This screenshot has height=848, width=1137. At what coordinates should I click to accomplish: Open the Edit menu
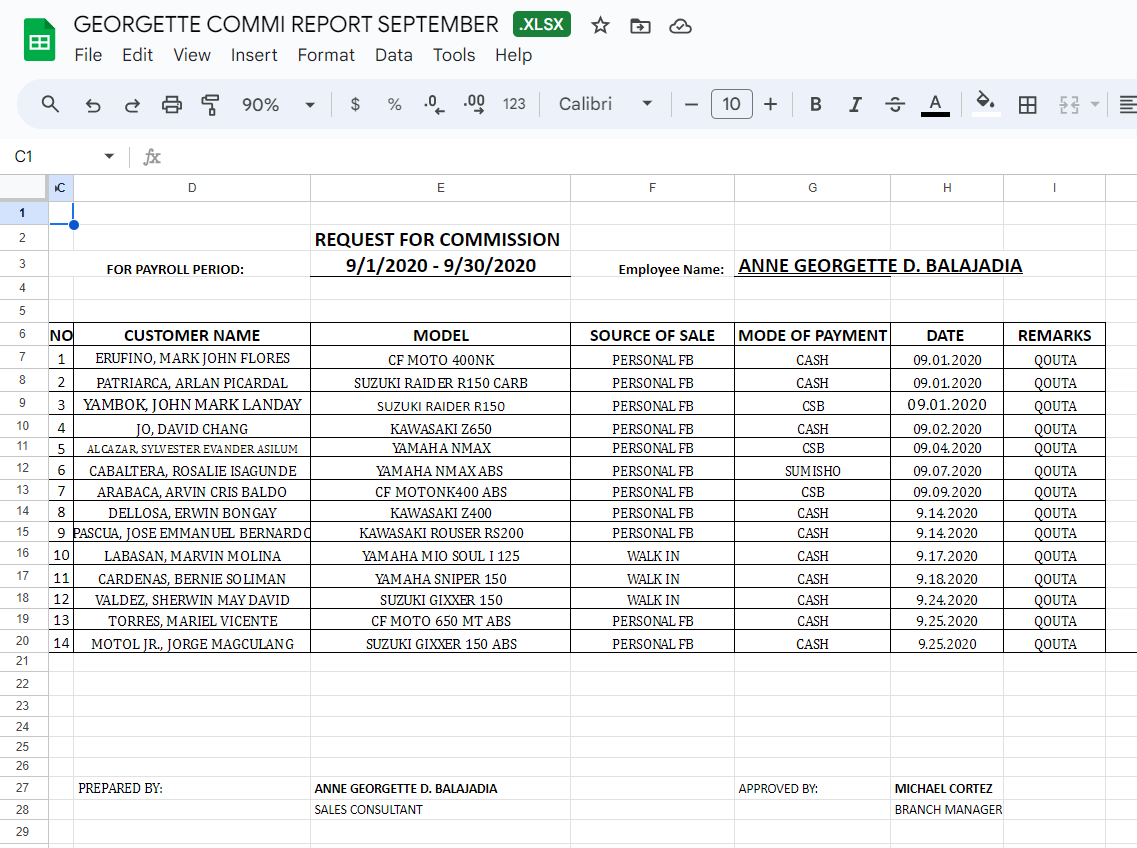138,55
